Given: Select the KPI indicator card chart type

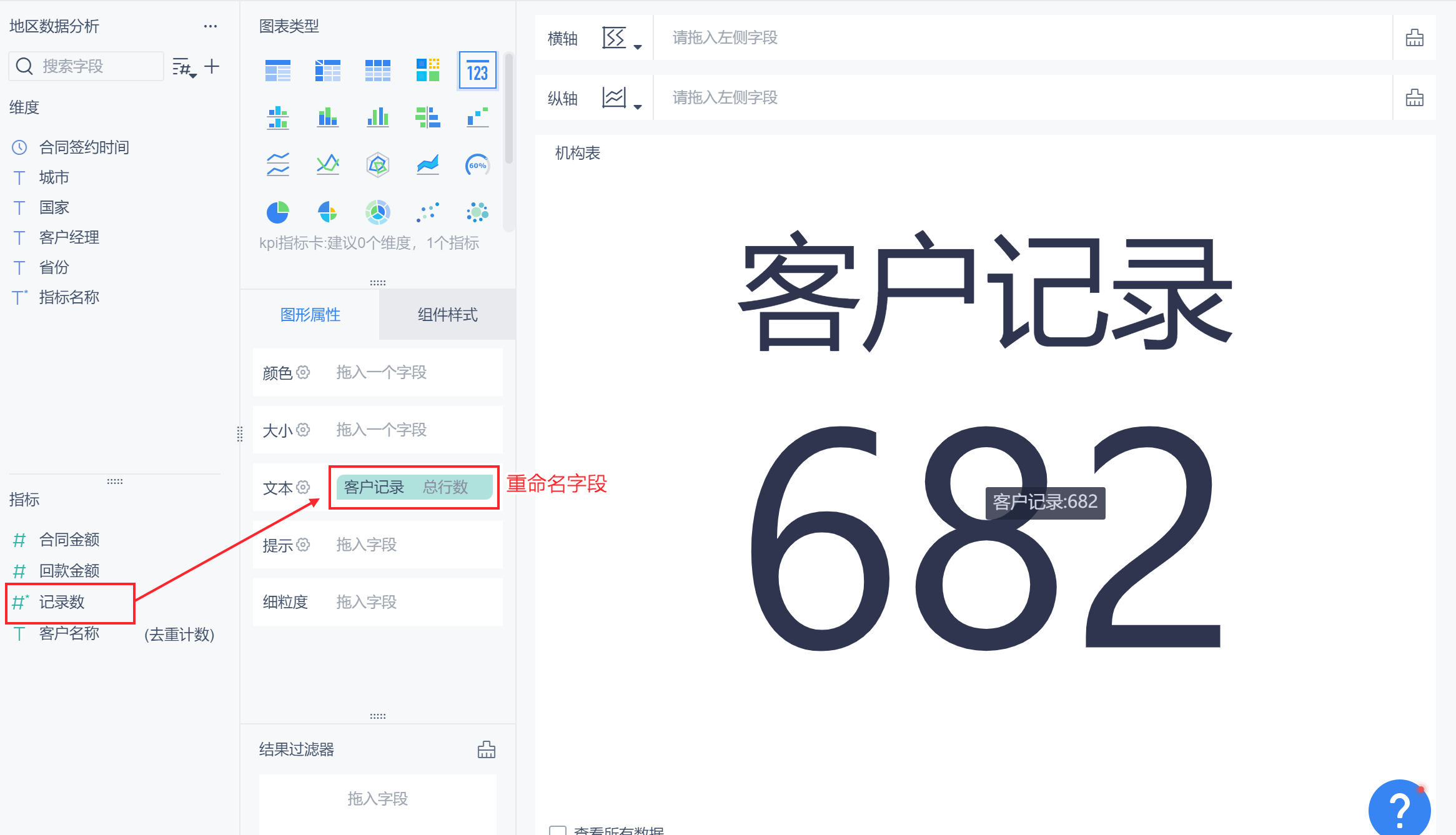Looking at the screenshot, I should pos(477,71).
